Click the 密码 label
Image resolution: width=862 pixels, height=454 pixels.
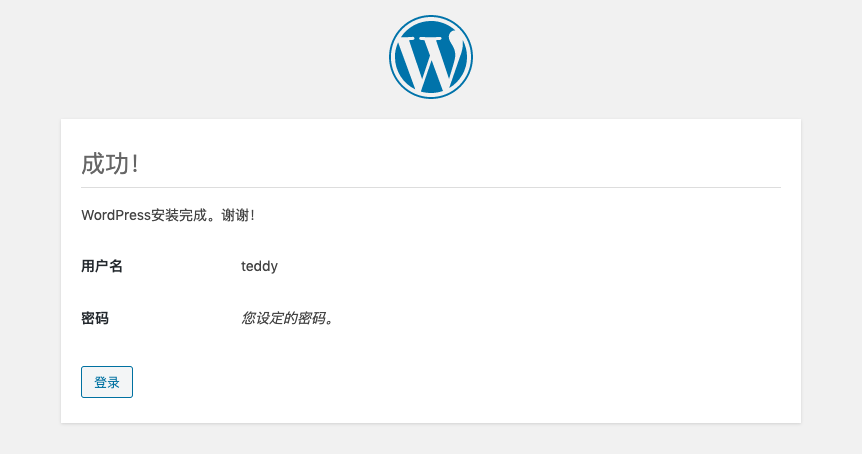point(95,318)
